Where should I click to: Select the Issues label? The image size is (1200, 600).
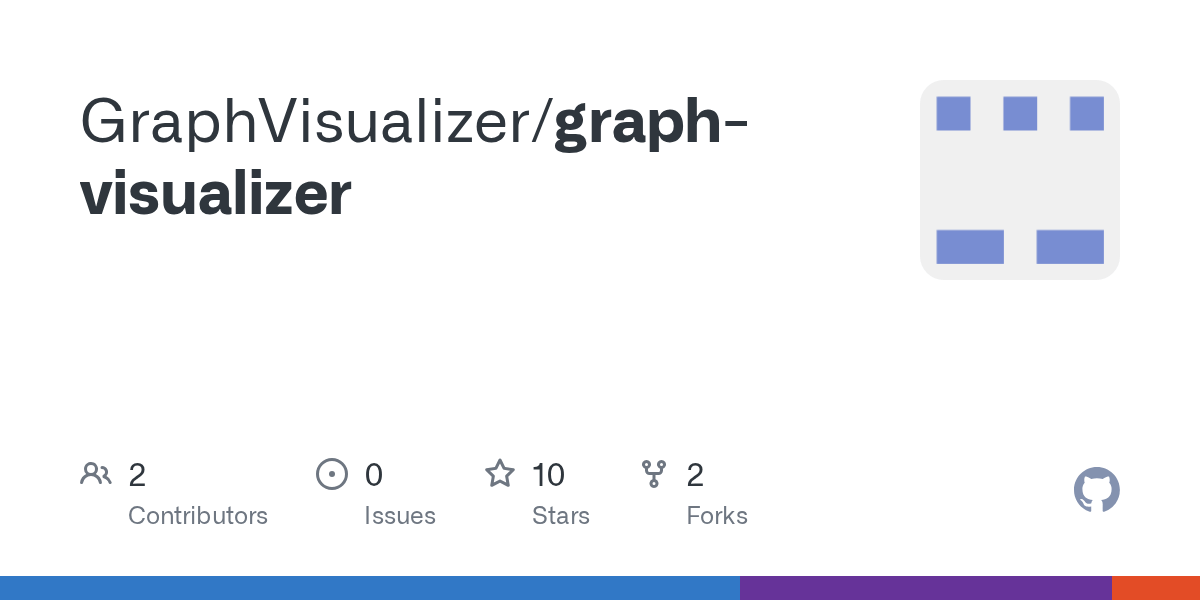[x=400, y=516]
